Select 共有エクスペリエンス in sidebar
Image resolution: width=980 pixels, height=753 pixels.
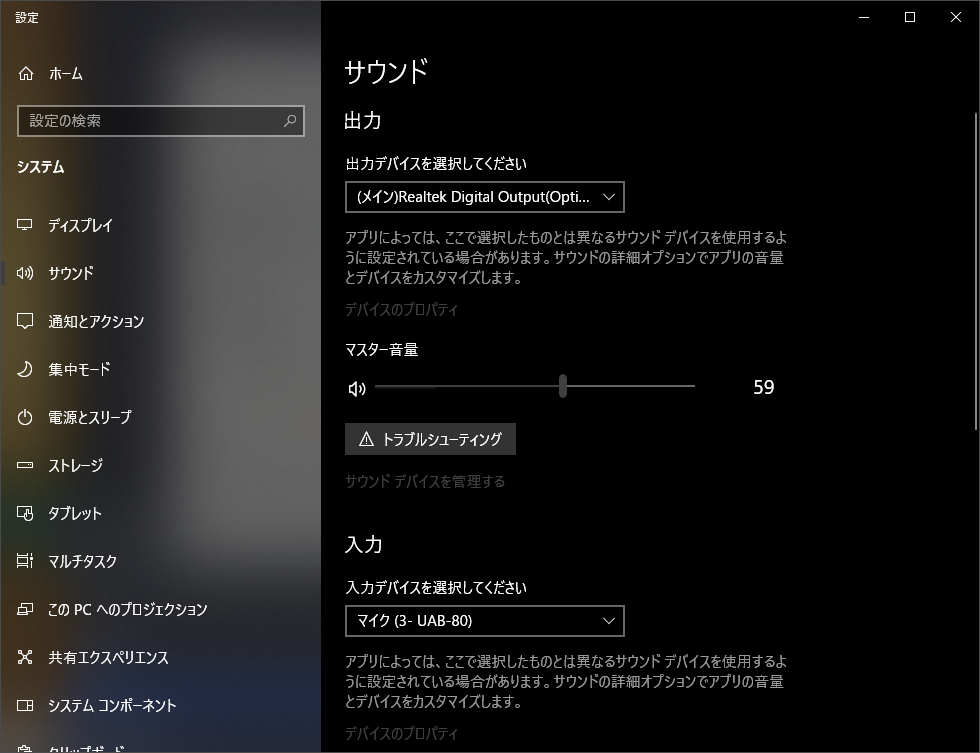[108, 658]
